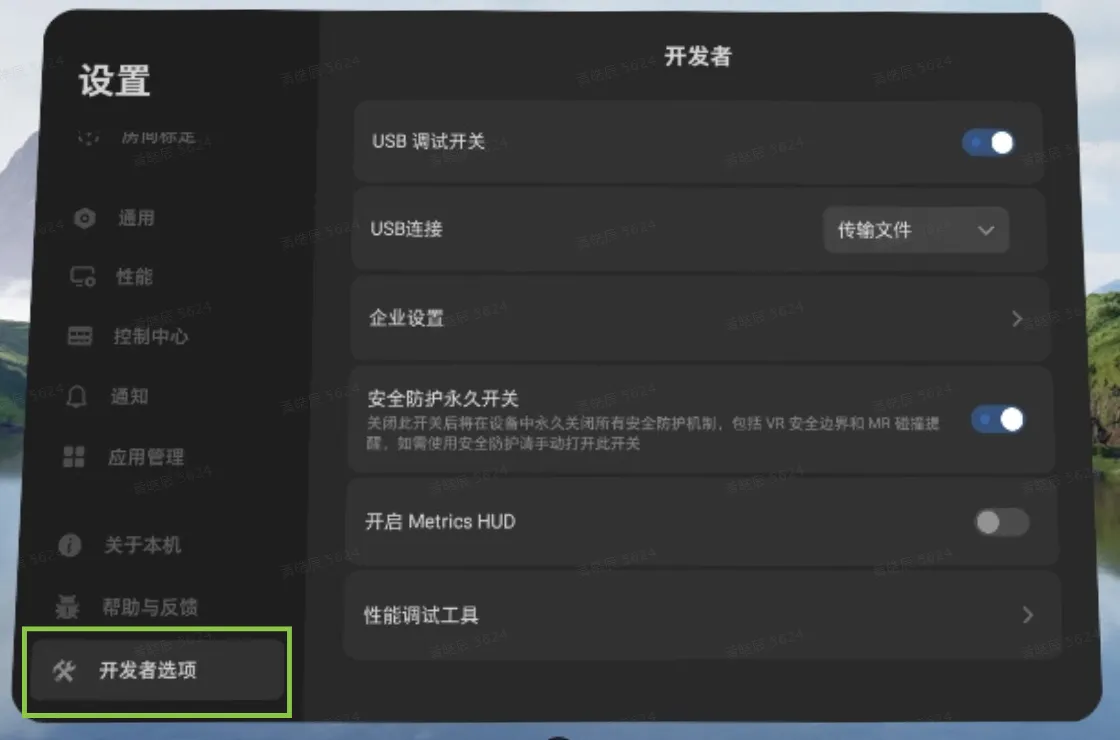Click the bug icon for 帮助与反馈
The width and height of the screenshot is (1120, 740).
click(x=68, y=607)
